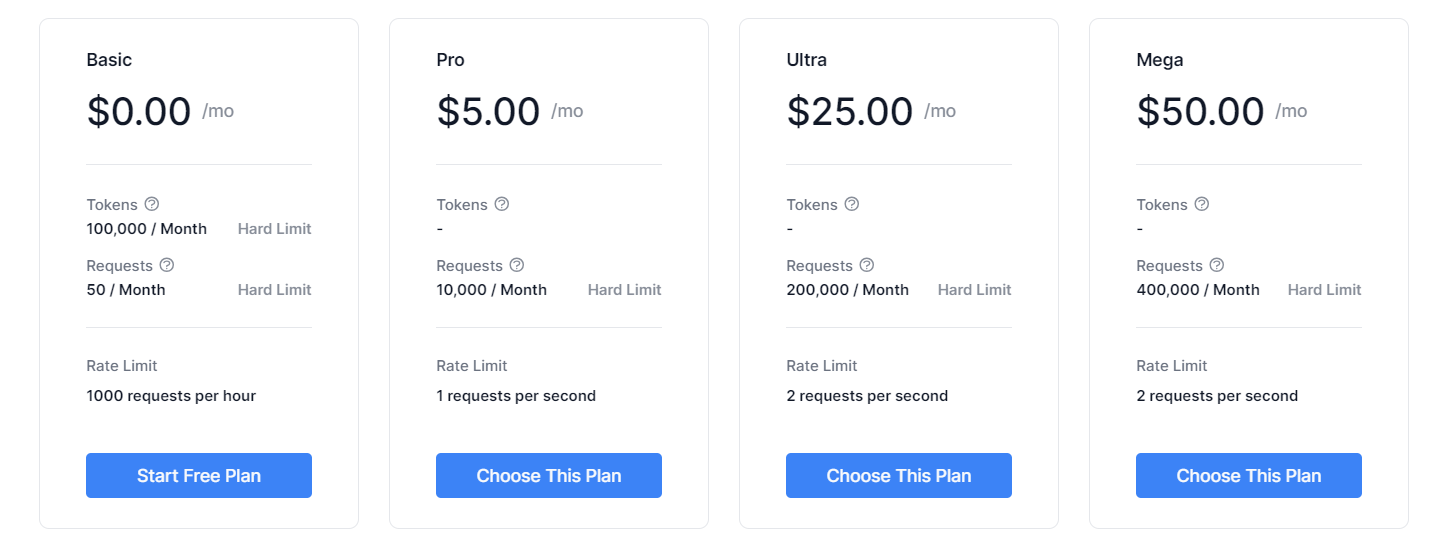The width and height of the screenshot is (1438, 550).
Task: Click the Basic plan title
Action: 109,60
